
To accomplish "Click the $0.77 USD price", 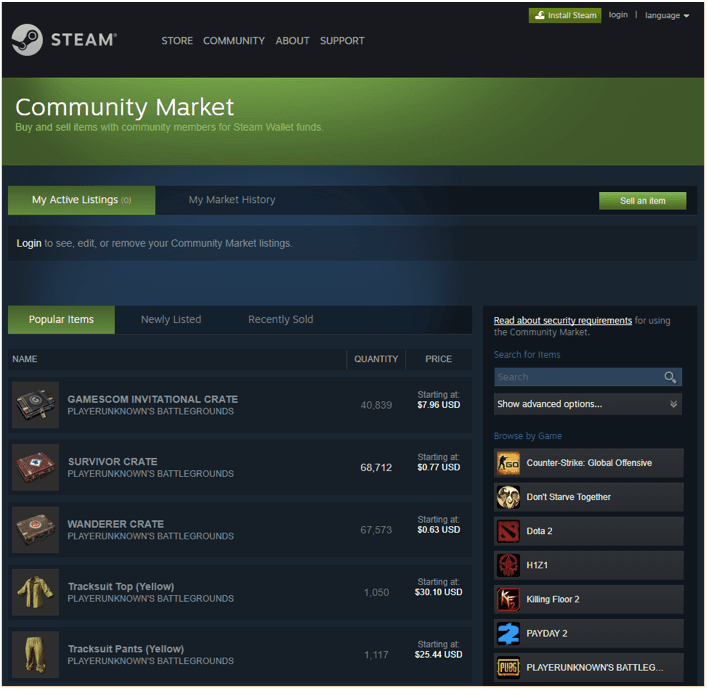I will pyautogui.click(x=439, y=467).
